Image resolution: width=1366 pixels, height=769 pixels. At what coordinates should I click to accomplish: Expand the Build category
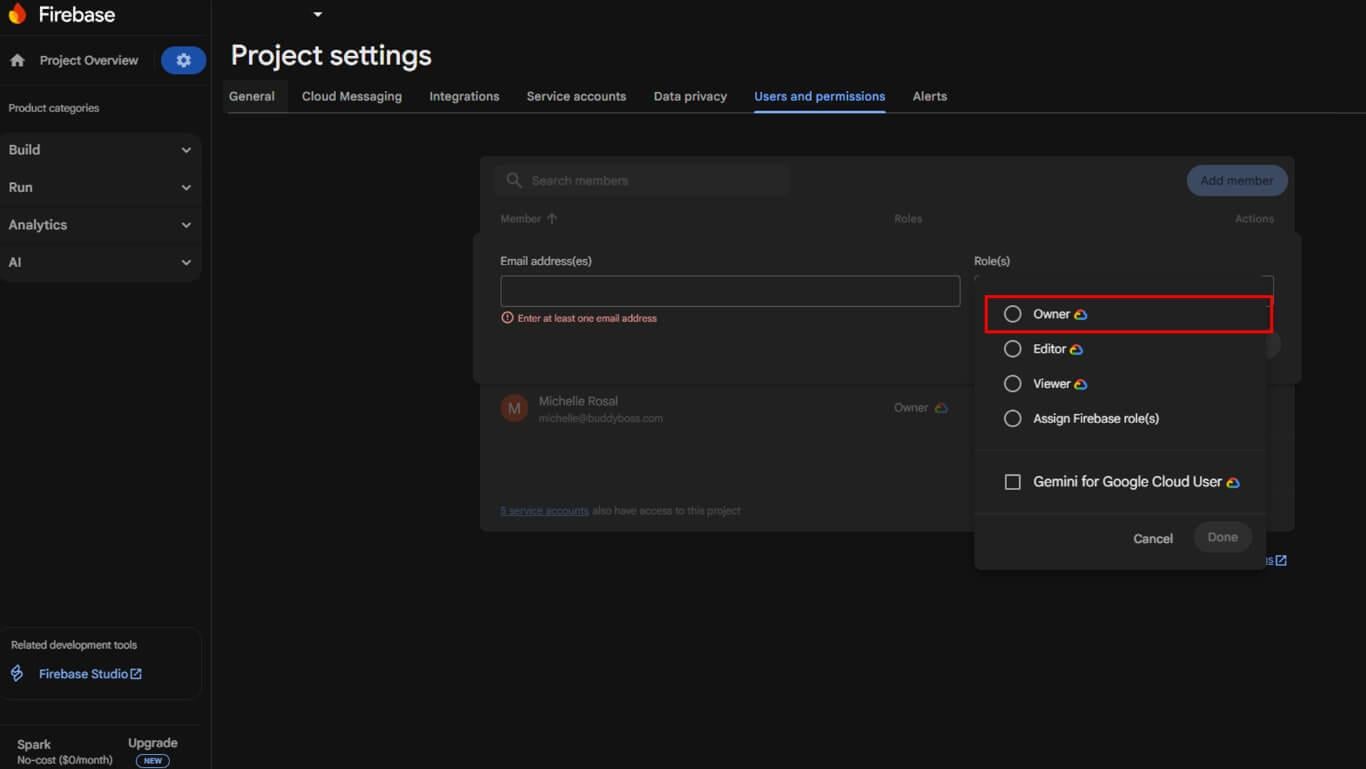(x=100, y=150)
